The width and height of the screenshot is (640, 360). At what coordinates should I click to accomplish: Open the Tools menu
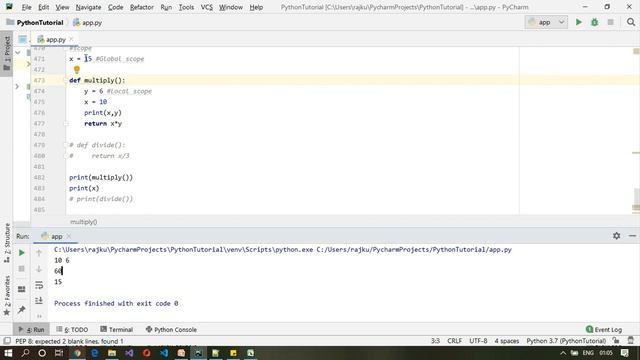(186, 7)
